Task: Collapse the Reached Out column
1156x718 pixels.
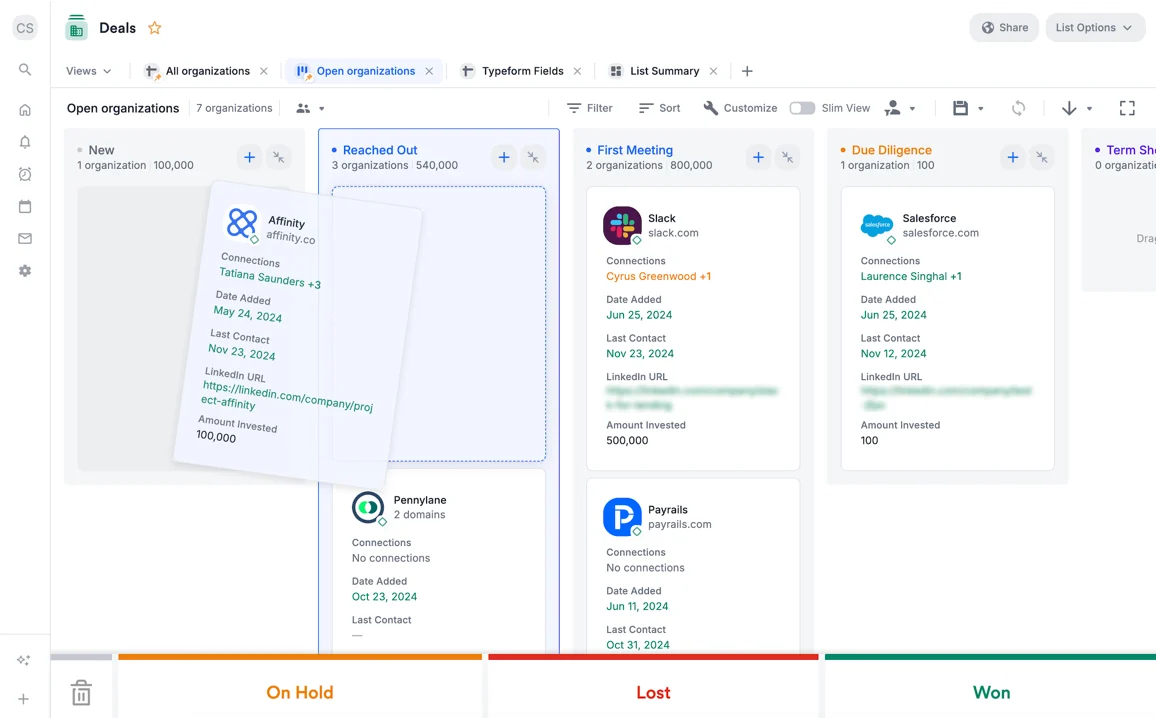Action: click(x=533, y=157)
